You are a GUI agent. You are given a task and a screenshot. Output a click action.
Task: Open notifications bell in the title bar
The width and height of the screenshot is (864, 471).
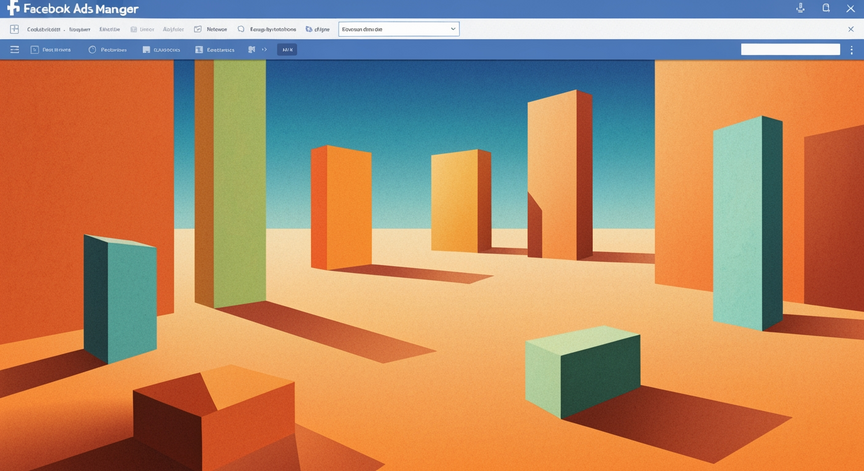coord(826,8)
